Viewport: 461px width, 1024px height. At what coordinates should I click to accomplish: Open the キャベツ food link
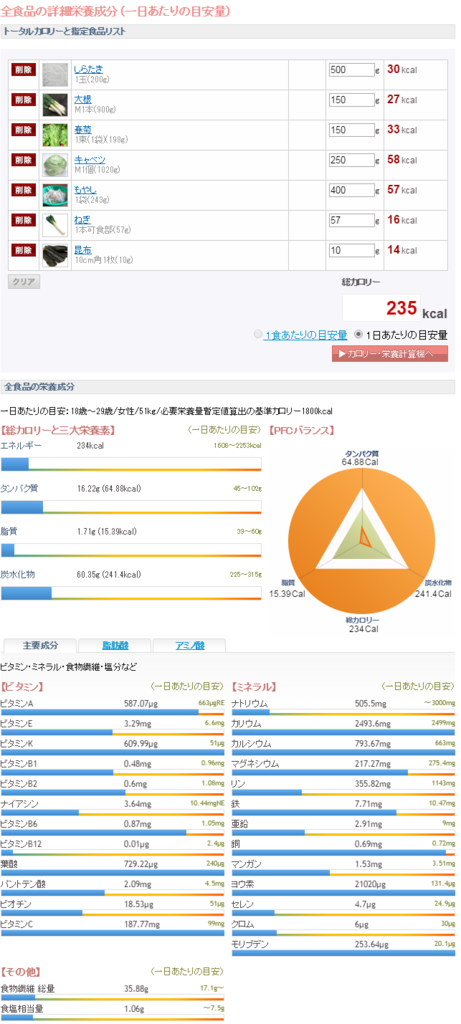click(89, 160)
